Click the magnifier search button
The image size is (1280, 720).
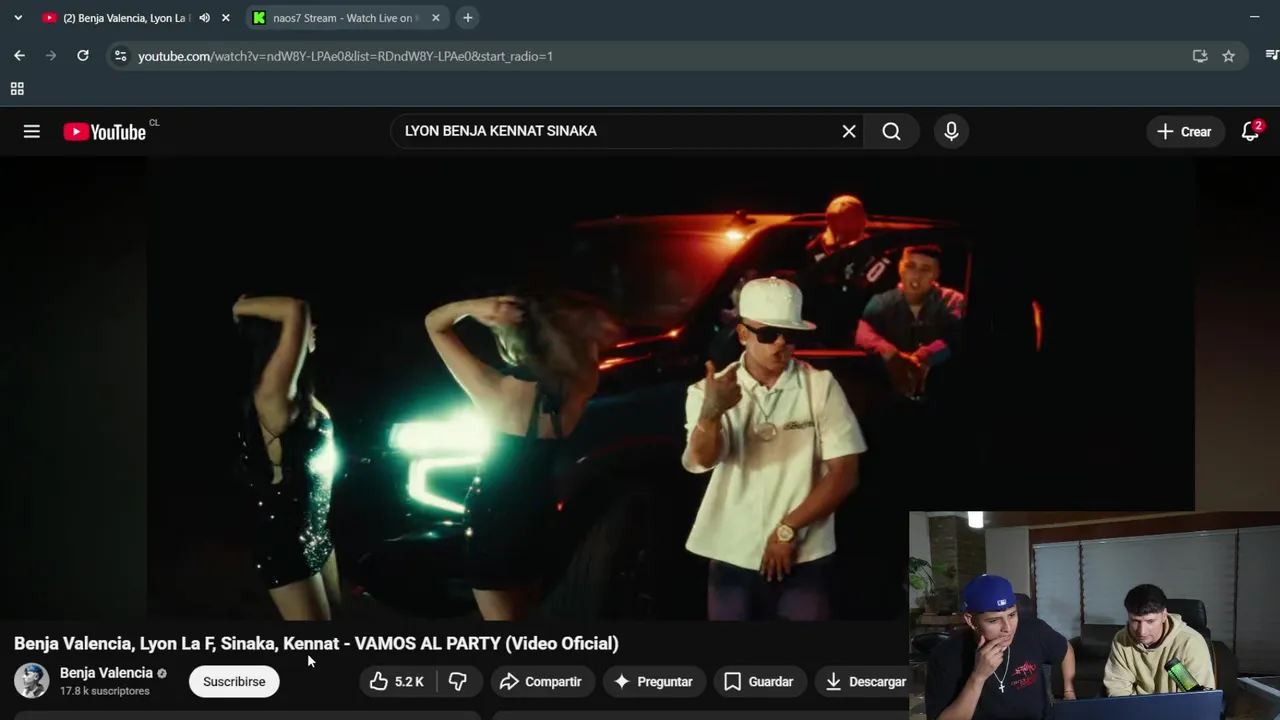[x=891, y=131]
